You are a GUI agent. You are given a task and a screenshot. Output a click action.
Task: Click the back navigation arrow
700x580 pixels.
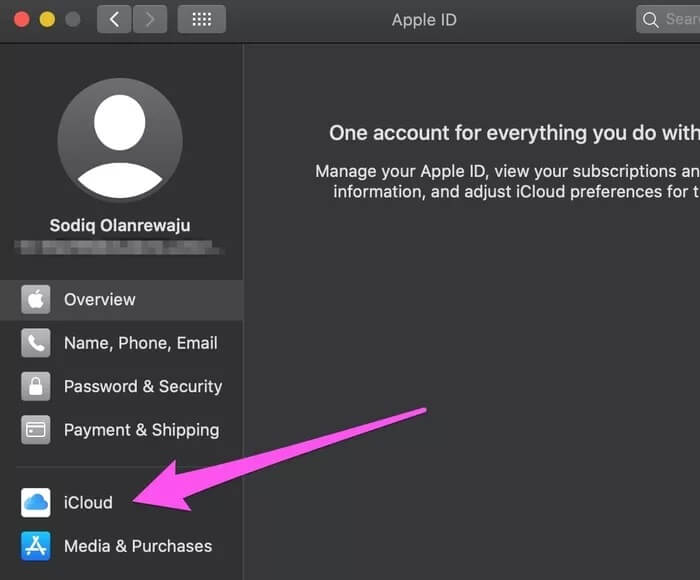click(x=114, y=20)
